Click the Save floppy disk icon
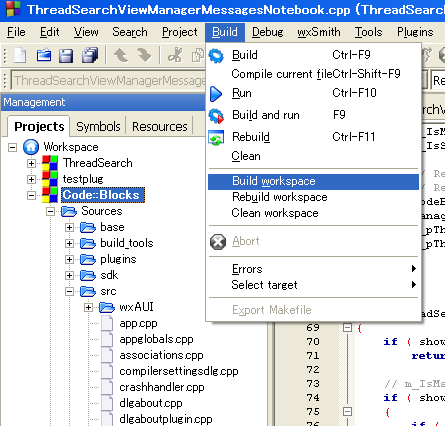The image size is (445, 426). (x=66, y=56)
